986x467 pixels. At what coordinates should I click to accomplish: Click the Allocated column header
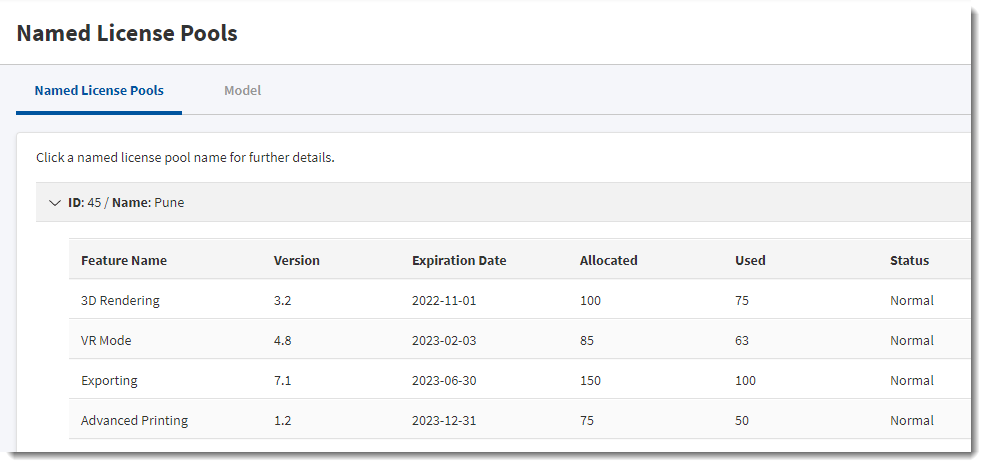click(x=608, y=261)
